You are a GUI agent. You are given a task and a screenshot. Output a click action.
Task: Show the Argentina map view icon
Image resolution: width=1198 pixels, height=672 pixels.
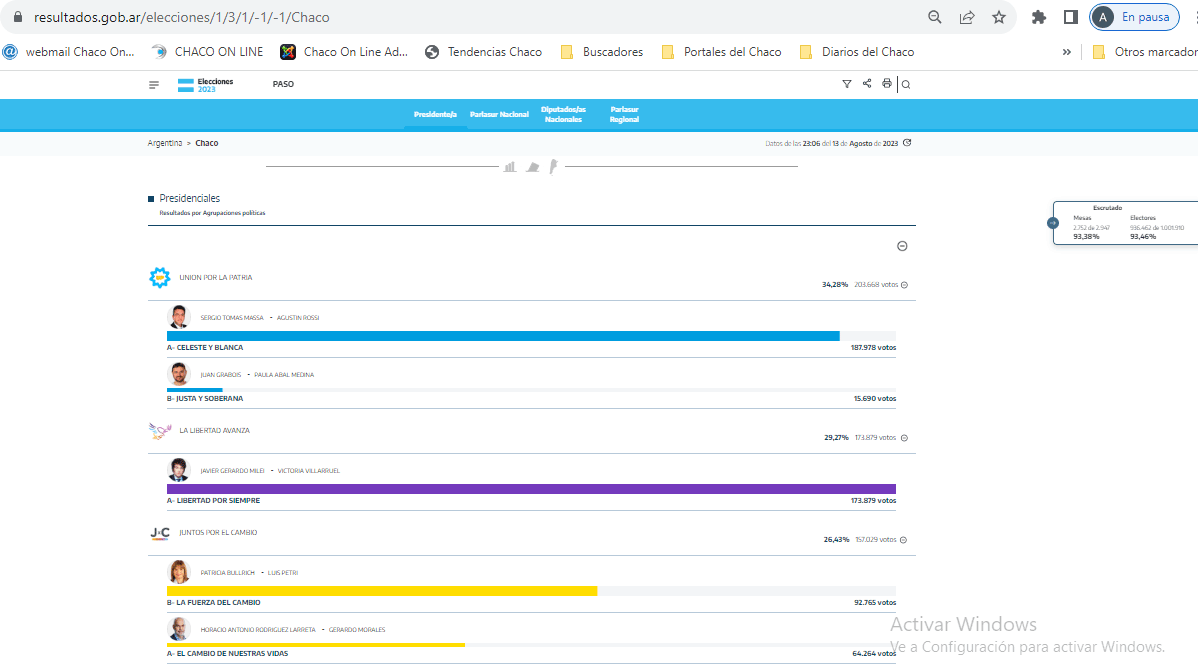pyautogui.click(x=553, y=166)
